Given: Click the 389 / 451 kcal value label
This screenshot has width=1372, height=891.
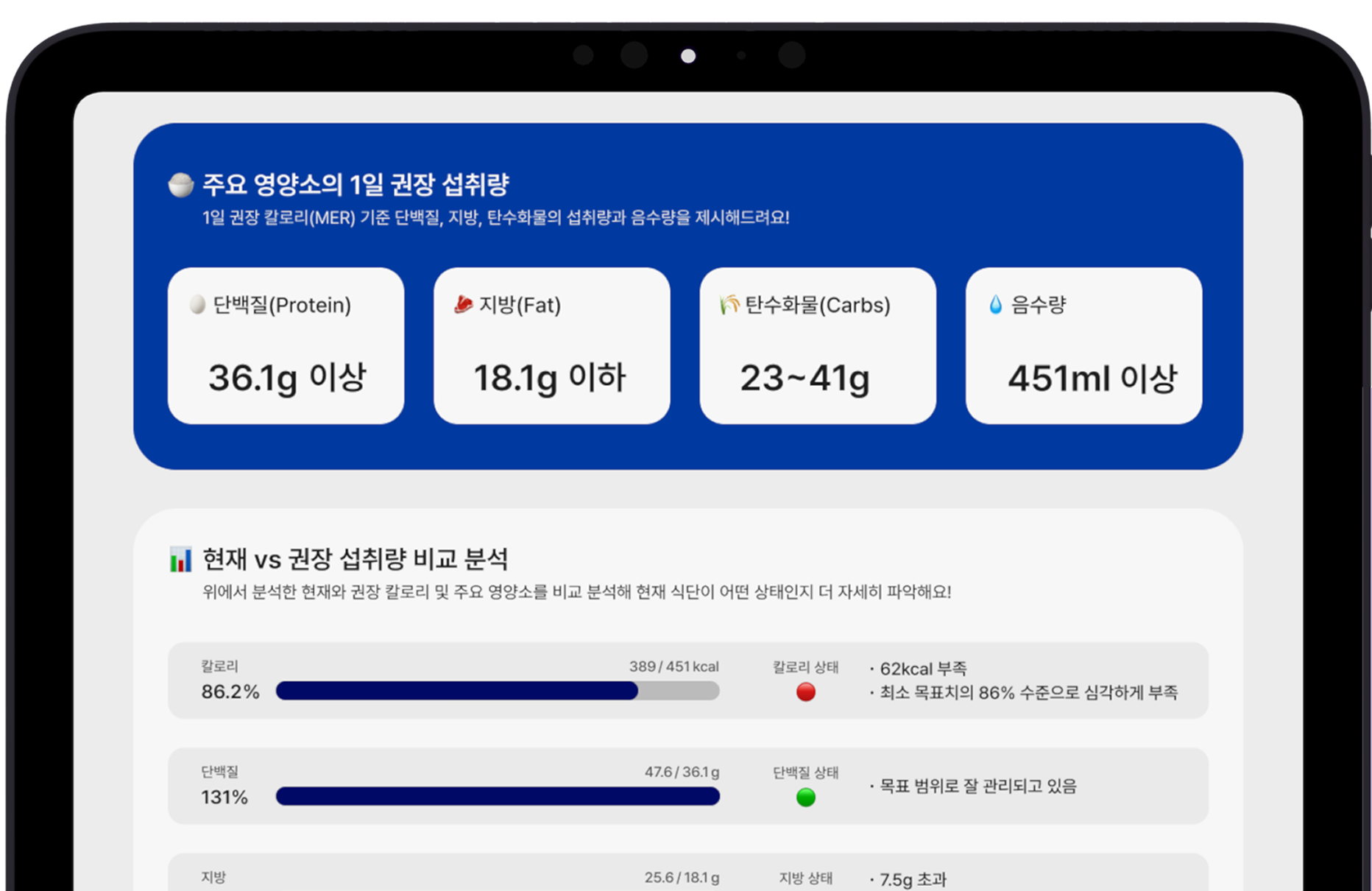Looking at the screenshot, I should (673, 666).
